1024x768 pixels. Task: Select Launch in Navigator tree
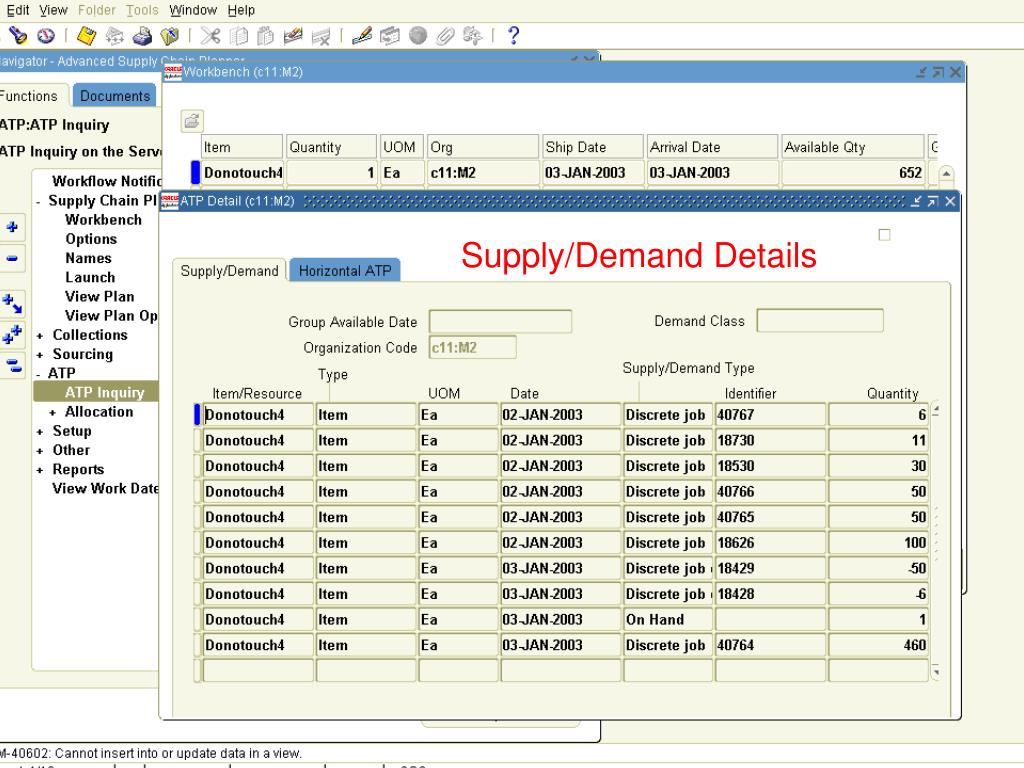pyautogui.click(x=89, y=277)
